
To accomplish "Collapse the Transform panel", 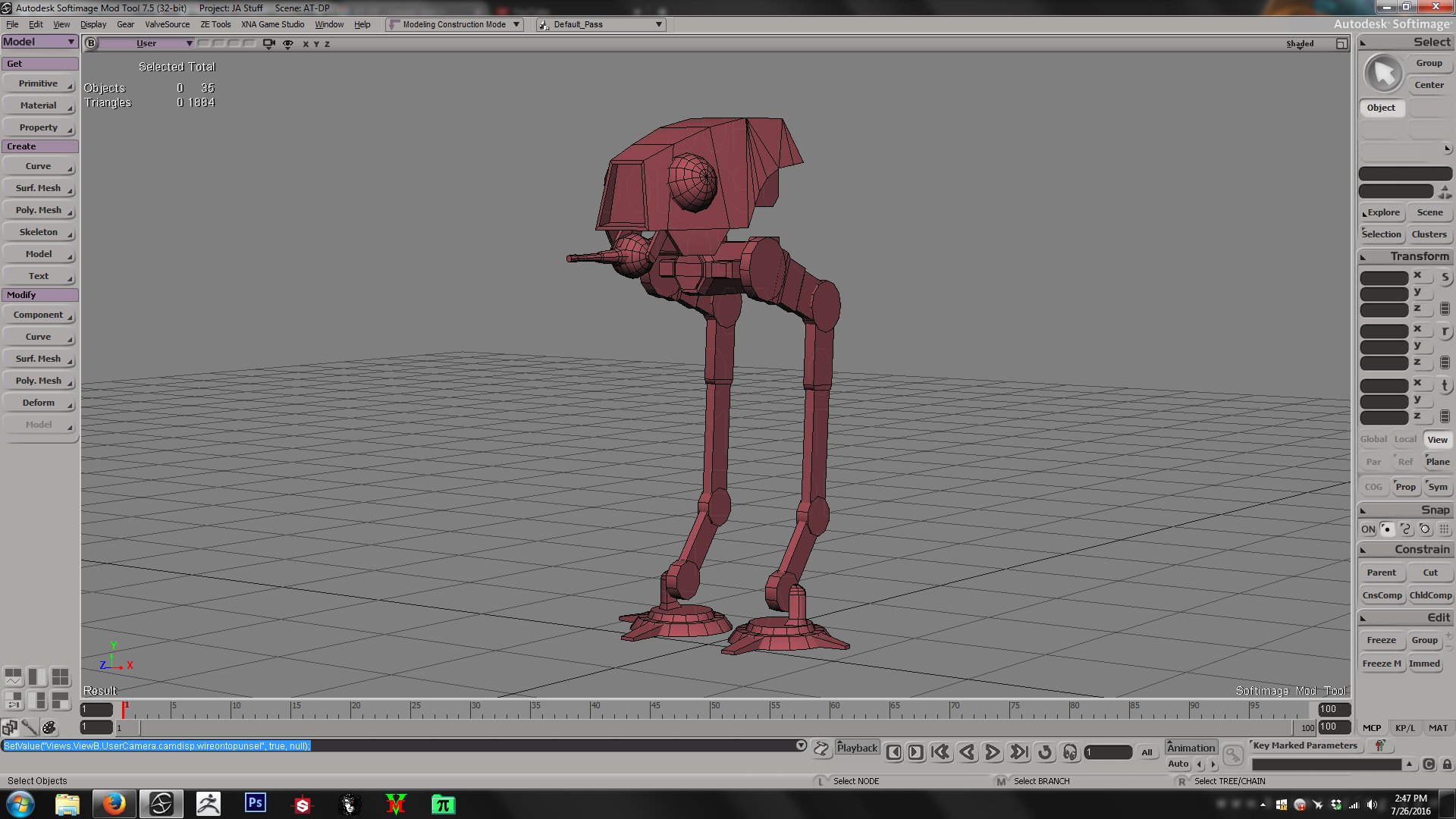I will 1363,257.
